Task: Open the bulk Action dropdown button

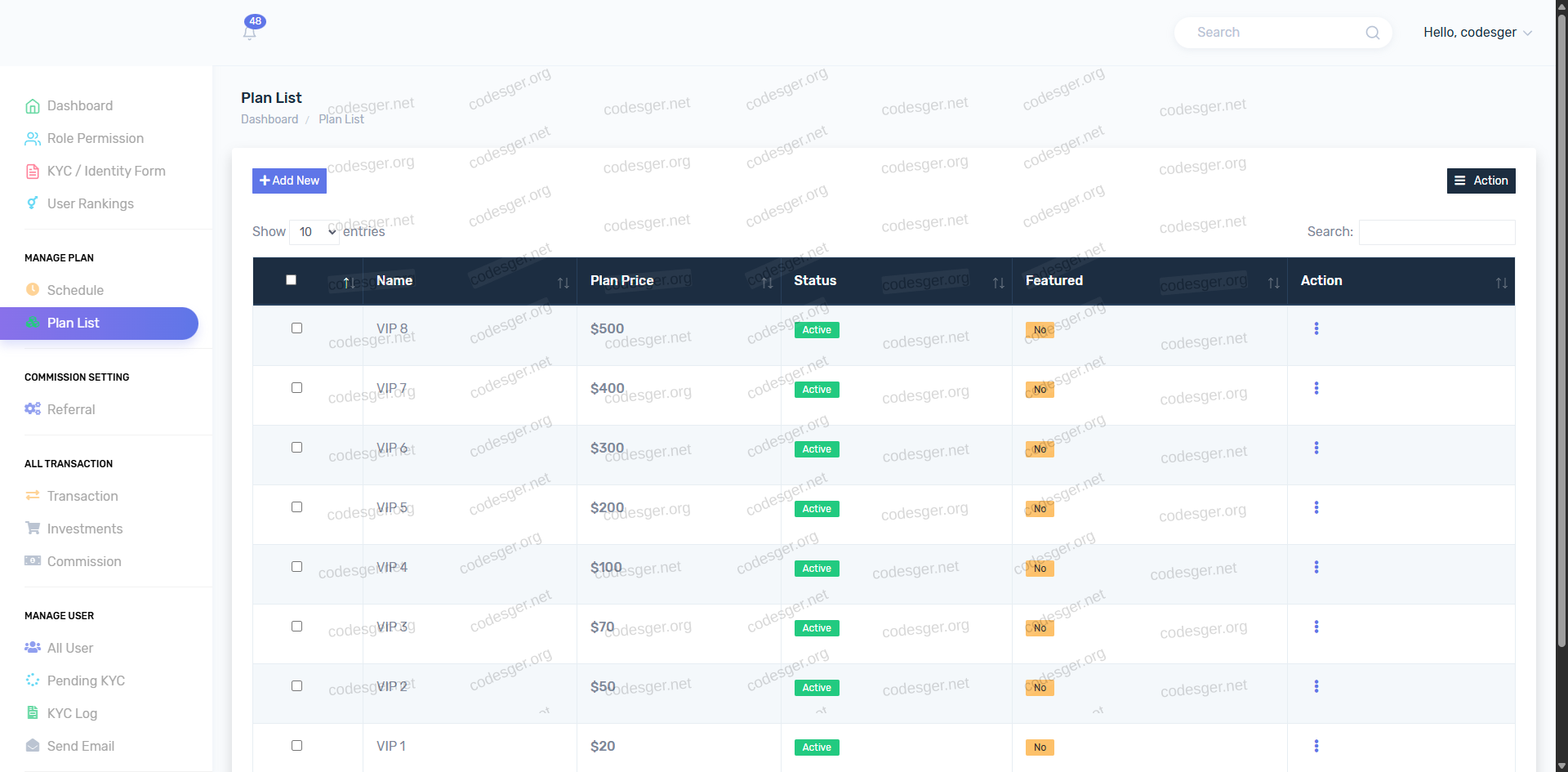Action: point(1481,181)
